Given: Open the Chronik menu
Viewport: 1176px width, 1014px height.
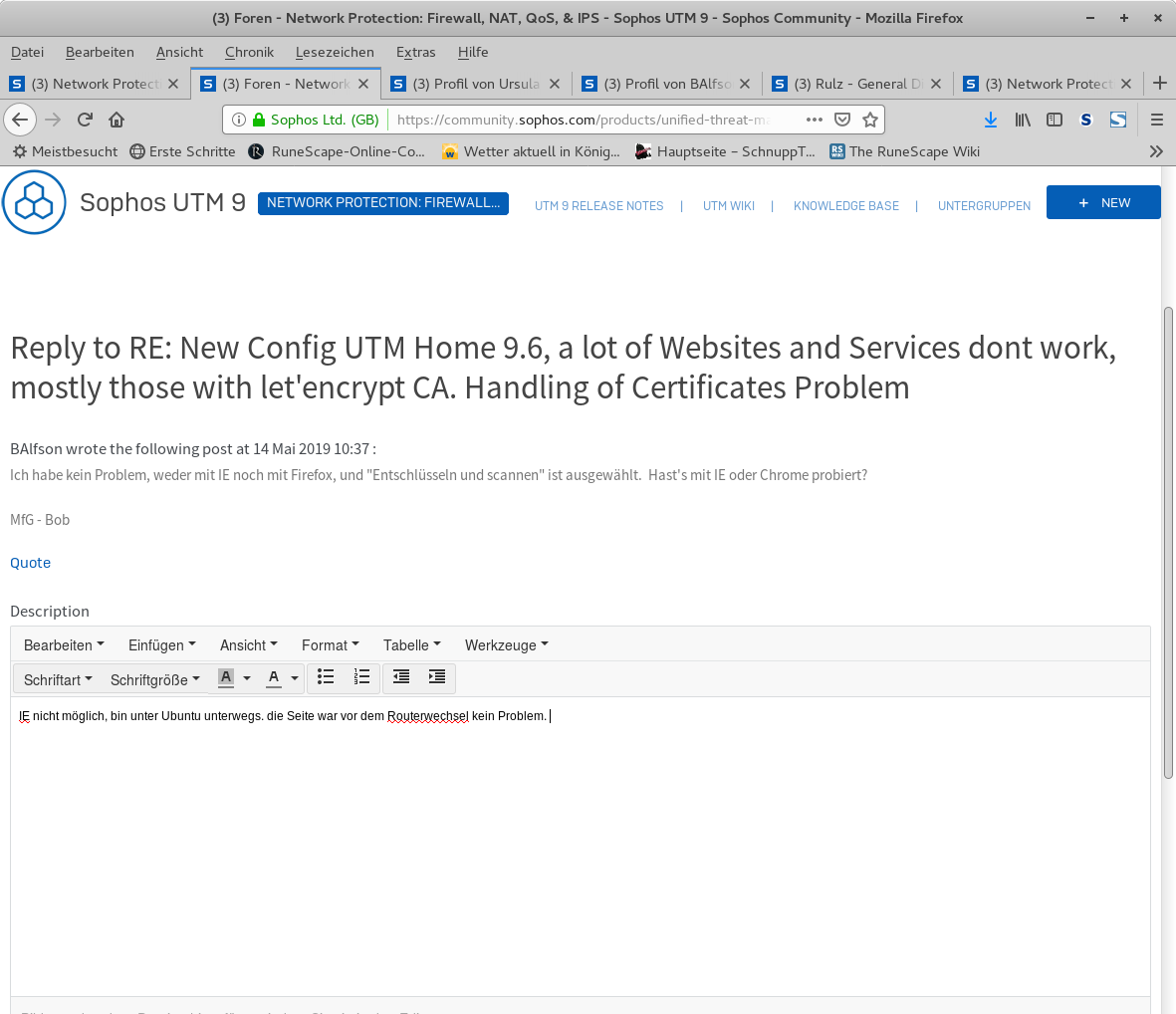Looking at the screenshot, I should click(249, 52).
